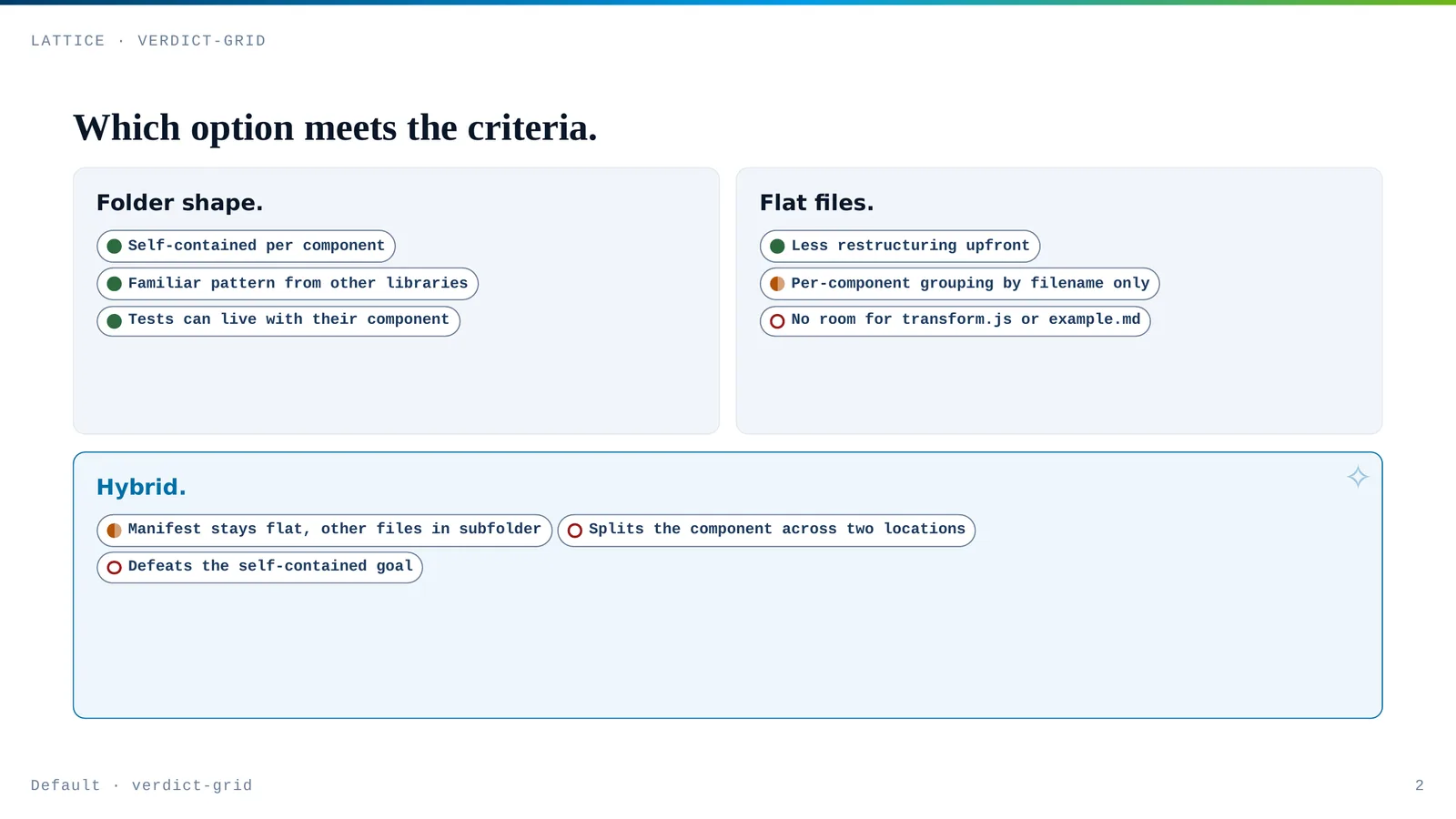Click red ring icon beside Defeats the self-contained goal
Viewport: 1456px width, 819px height.
click(115, 568)
